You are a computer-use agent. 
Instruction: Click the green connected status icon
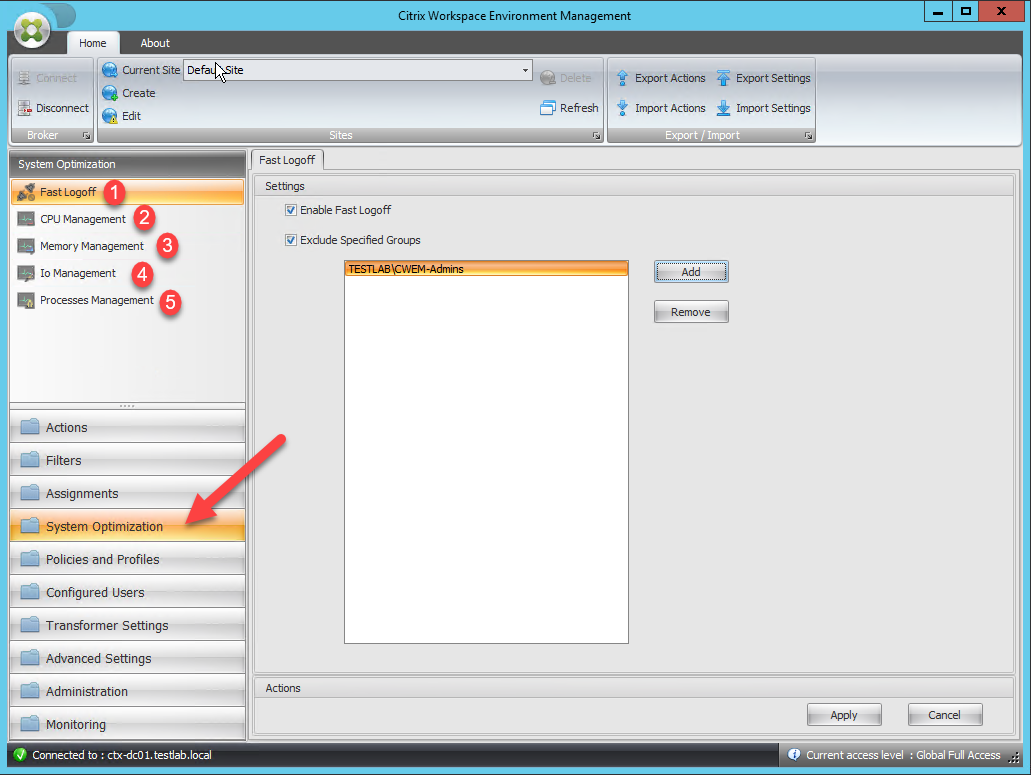click(20, 755)
